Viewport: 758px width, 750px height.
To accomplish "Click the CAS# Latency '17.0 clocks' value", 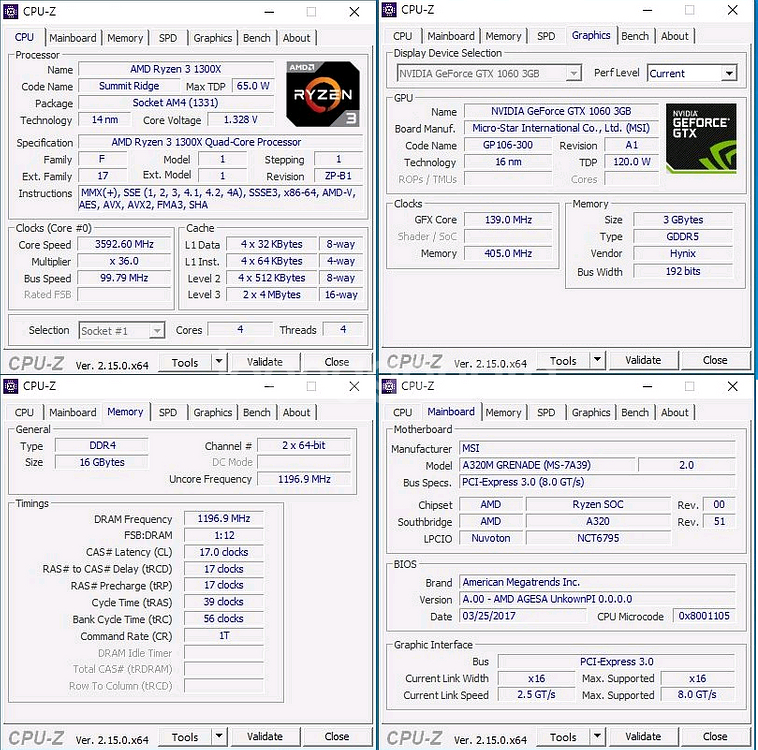I will tap(224, 552).
